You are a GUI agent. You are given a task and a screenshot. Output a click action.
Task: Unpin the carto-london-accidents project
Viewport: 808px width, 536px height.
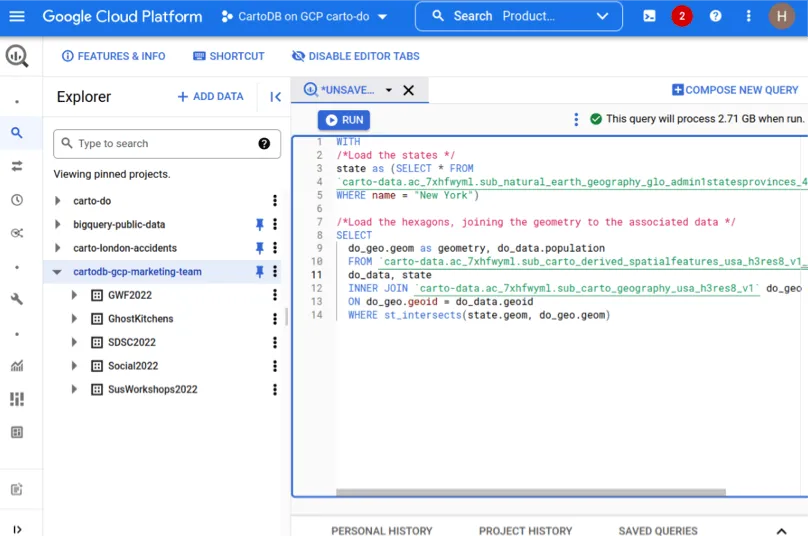[260, 248]
